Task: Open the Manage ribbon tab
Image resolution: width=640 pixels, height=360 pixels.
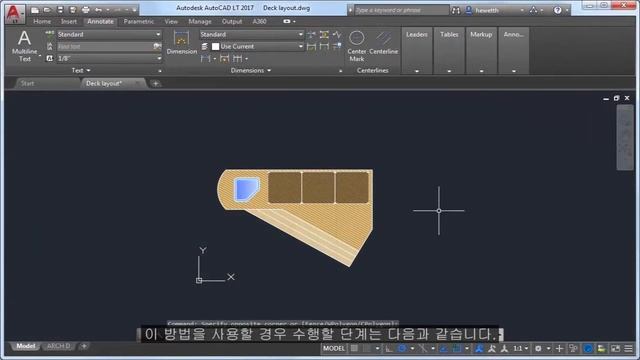Action: click(200, 21)
